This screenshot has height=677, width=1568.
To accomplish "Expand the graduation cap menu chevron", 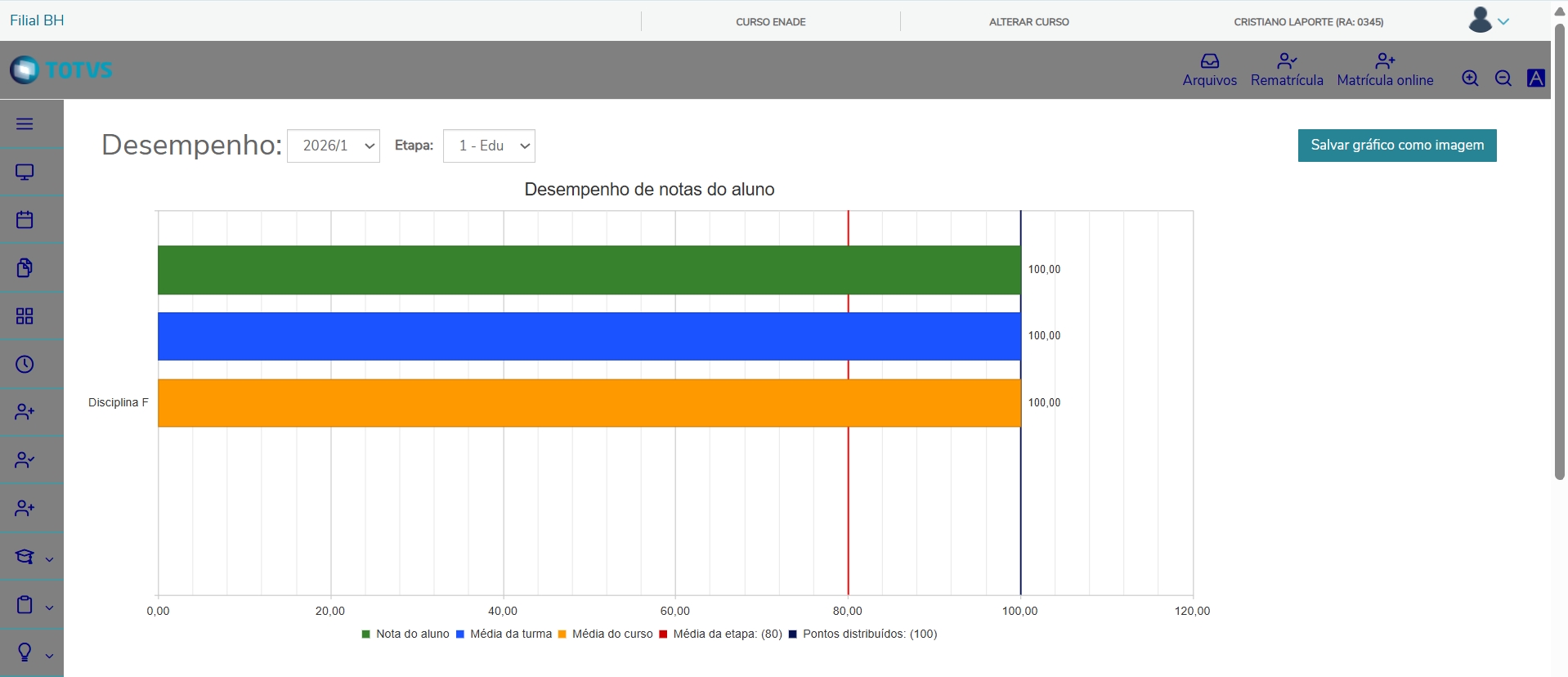I will [49, 559].
